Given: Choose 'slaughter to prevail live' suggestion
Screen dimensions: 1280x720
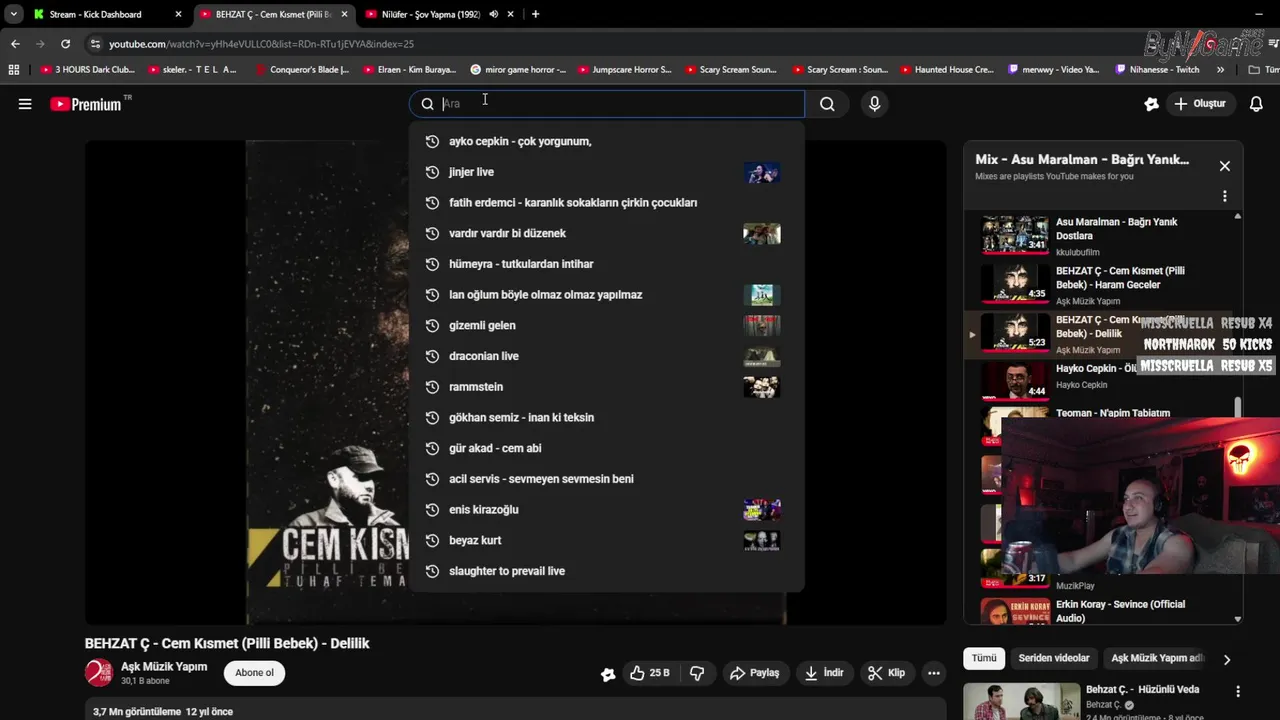Looking at the screenshot, I should pyautogui.click(x=606, y=571).
